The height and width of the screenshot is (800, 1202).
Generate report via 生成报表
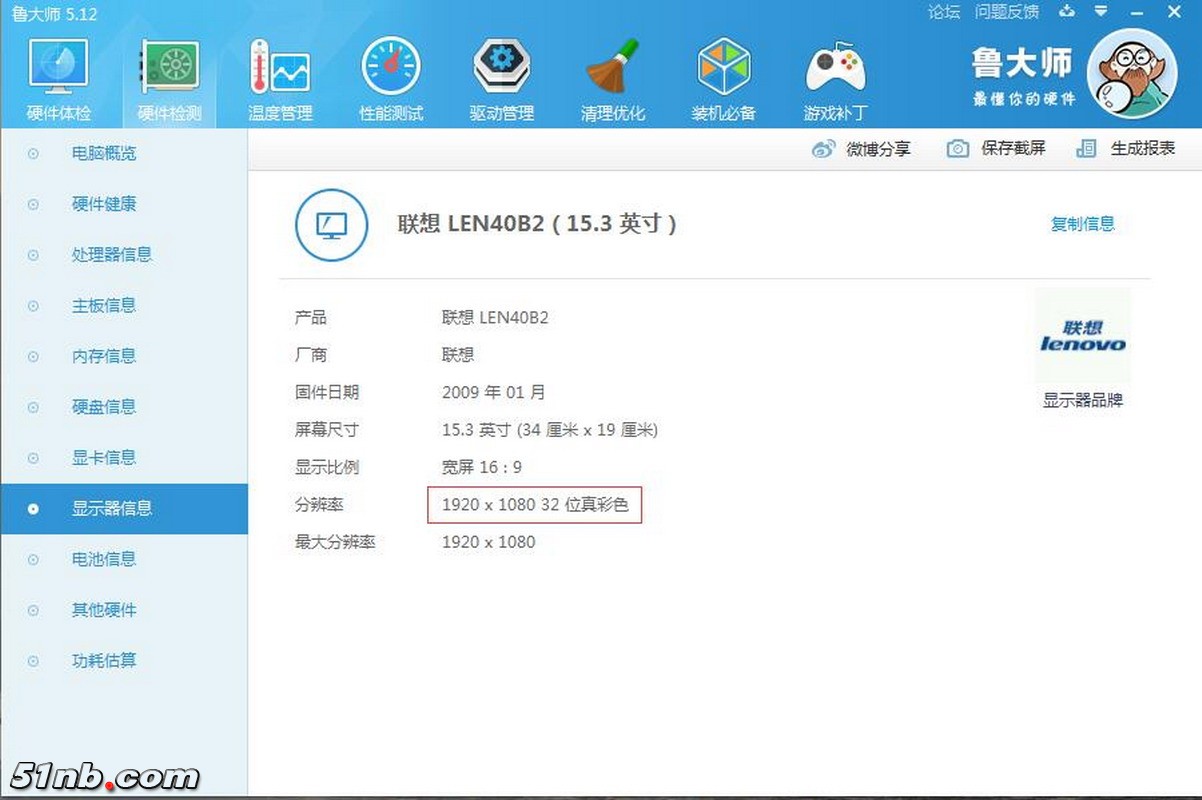(x=1126, y=149)
